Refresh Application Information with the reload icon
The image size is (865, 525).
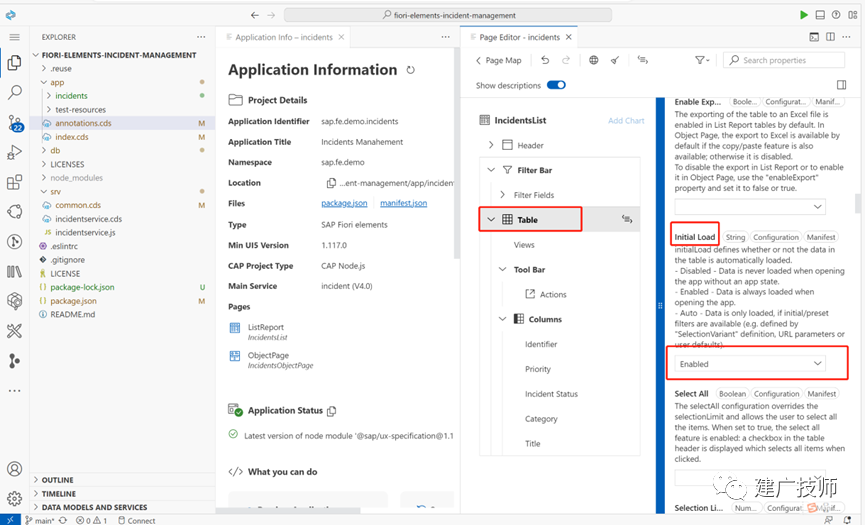[x=410, y=70]
